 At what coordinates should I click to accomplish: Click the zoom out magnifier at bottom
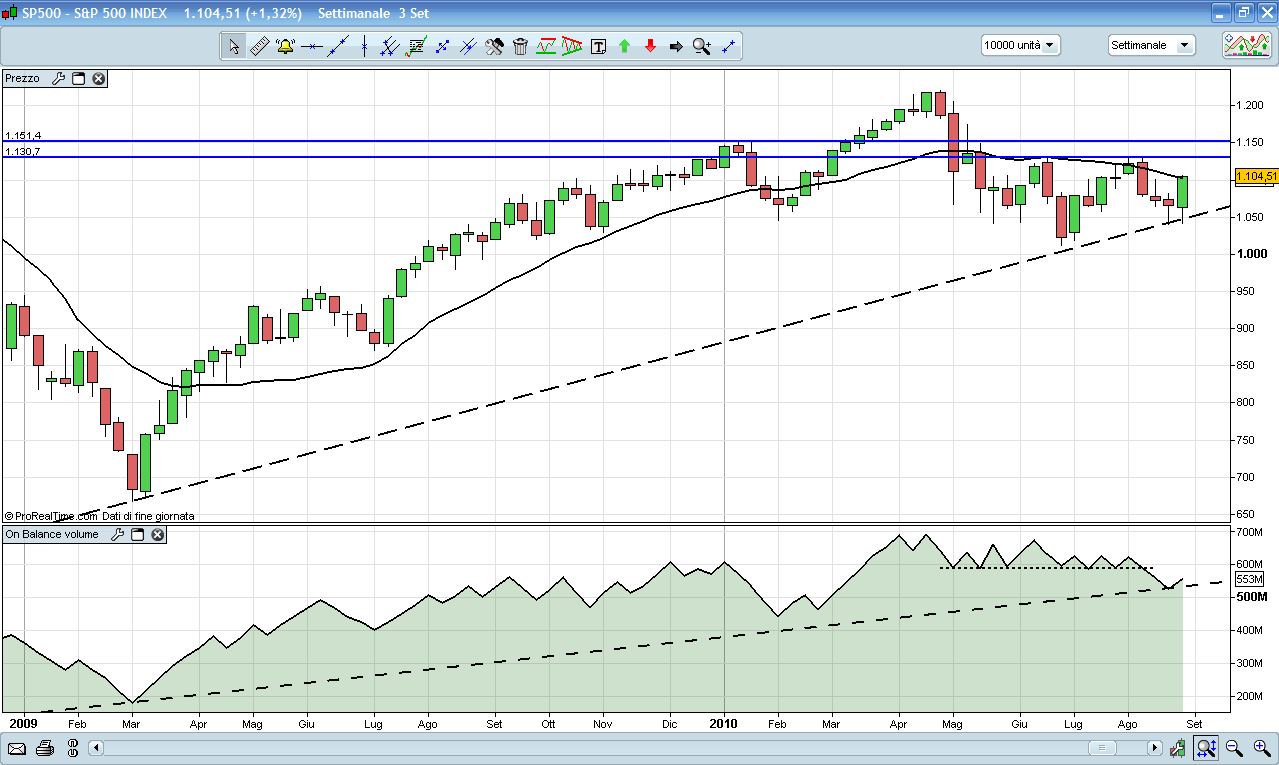coord(1234,748)
